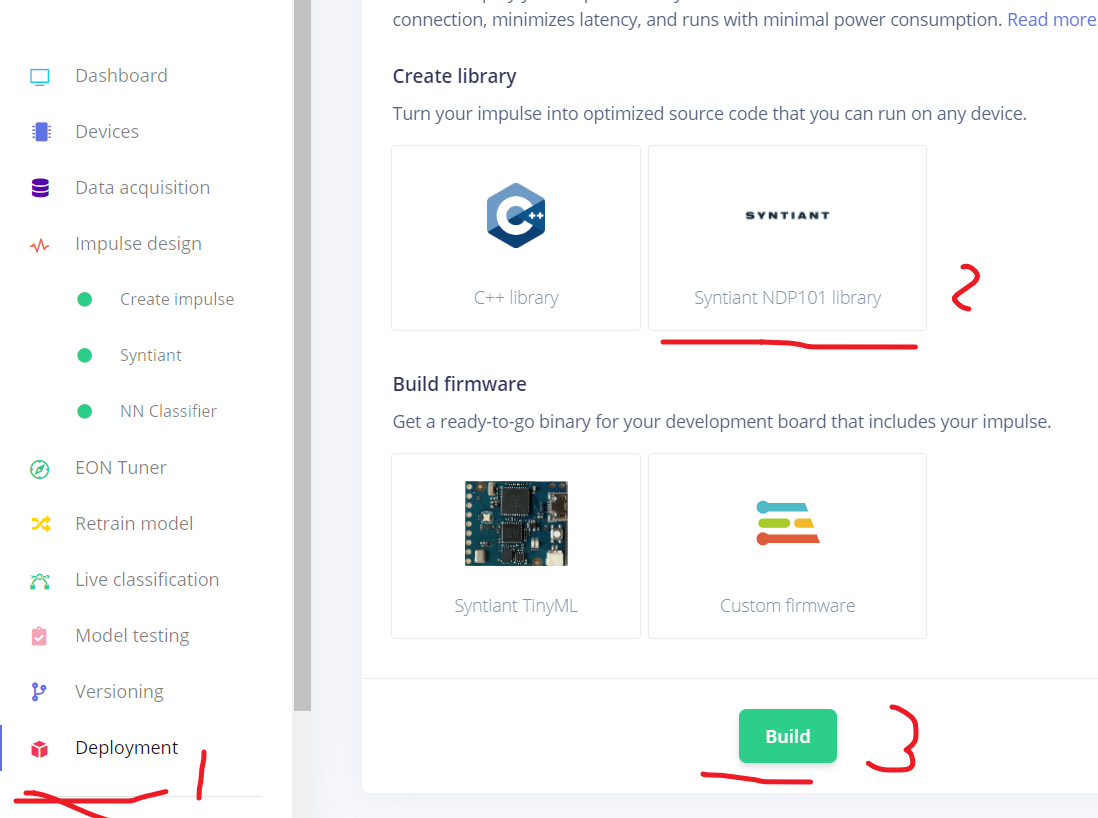Click the sidebar vertical scrollbar
The image size is (1098, 818).
point(303,355)
